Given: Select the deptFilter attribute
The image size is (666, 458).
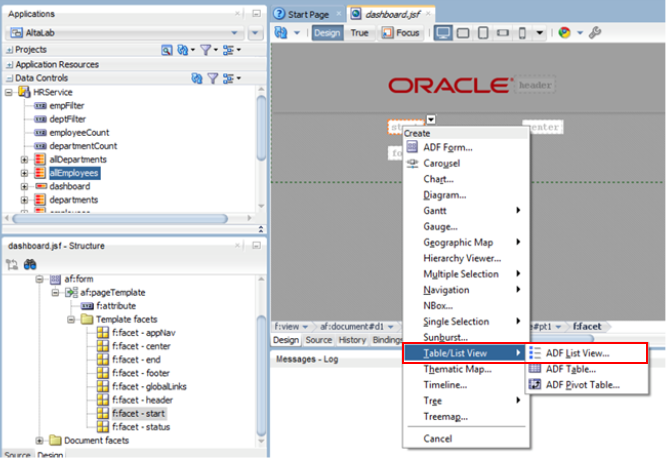Looking at the screenshot, I should coord(68,119).
